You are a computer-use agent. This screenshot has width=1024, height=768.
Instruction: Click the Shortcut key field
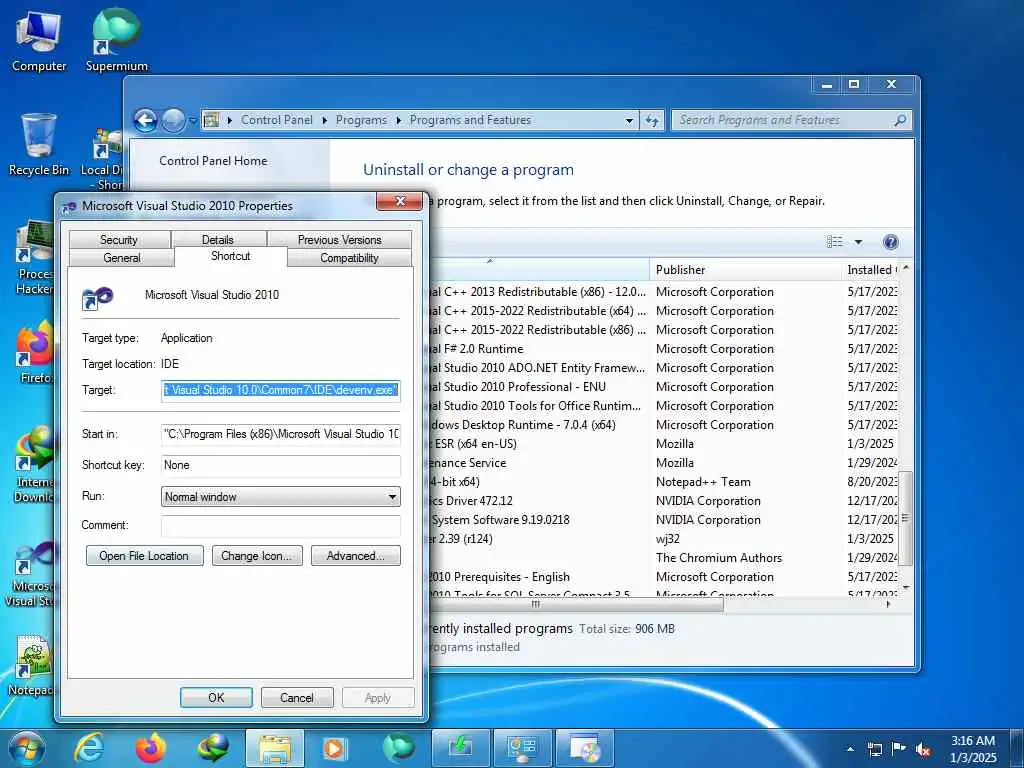(x=281, y=465)
